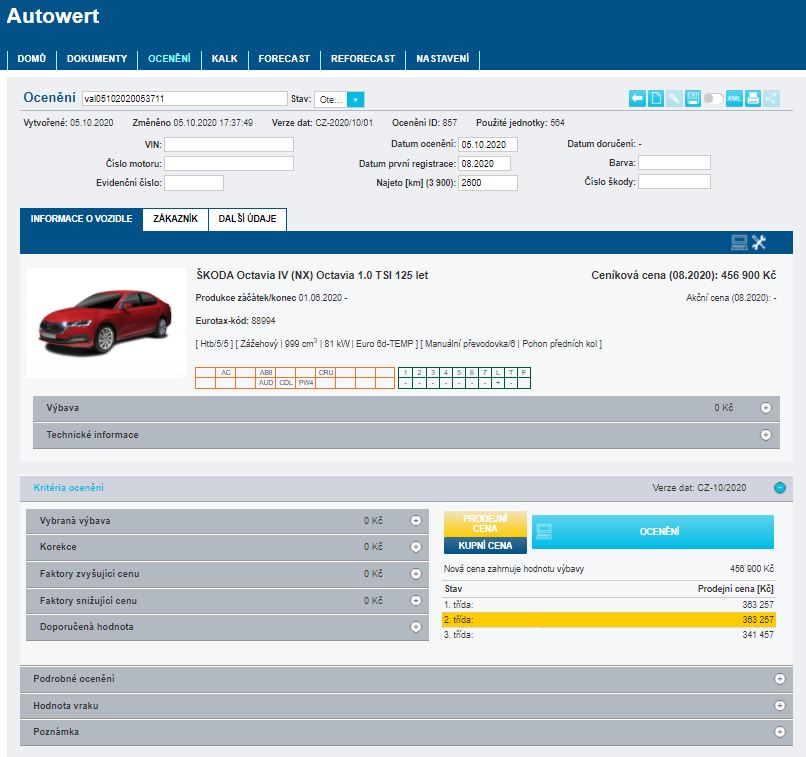Click the Evidenční číslo input field
This screenshot has width=806, height=757.
pyautogui.click(x=194, y=183)
